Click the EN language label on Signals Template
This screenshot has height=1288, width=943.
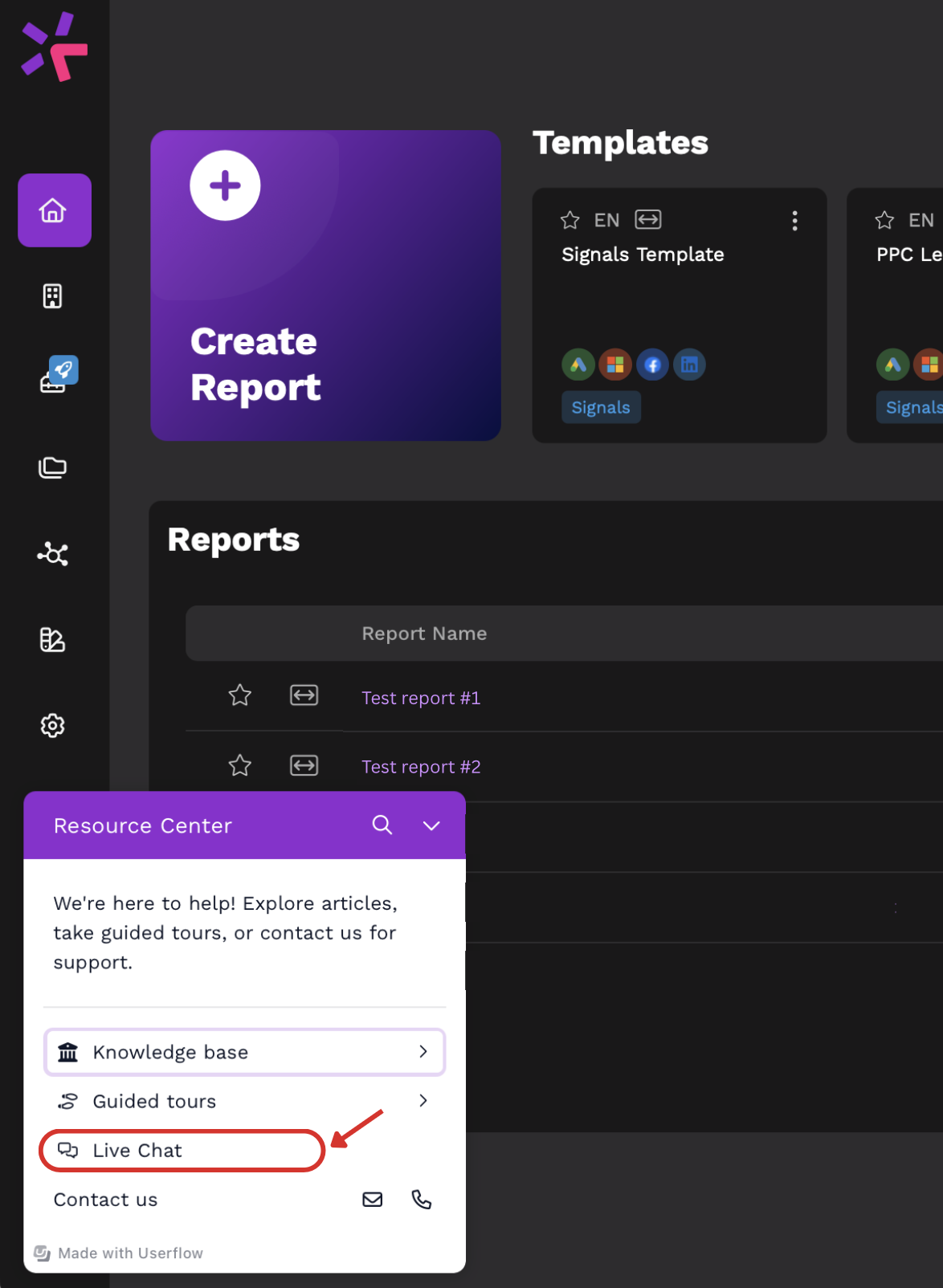pyautogui.click(x=606, y=220)
